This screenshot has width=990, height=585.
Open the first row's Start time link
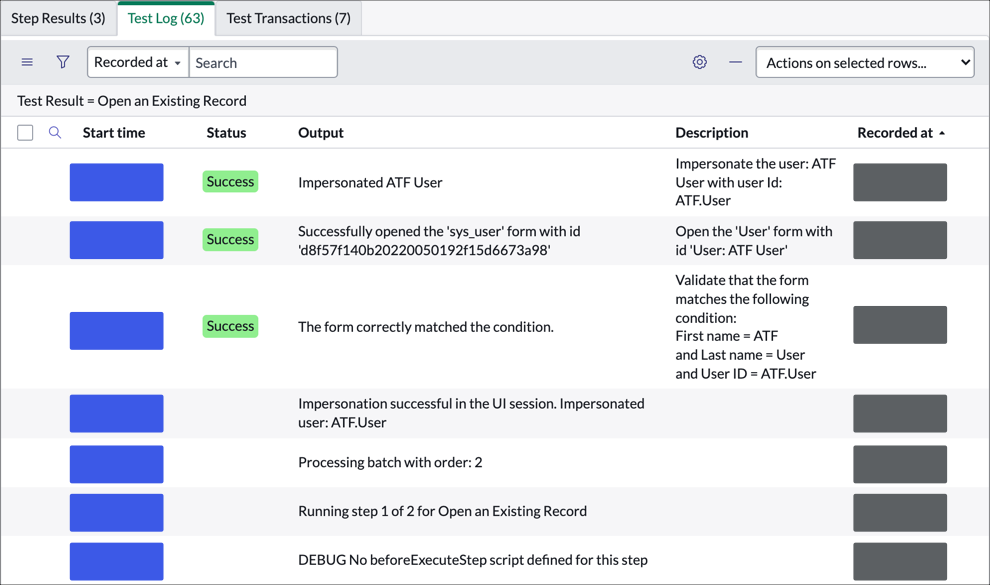pos(115,182)
